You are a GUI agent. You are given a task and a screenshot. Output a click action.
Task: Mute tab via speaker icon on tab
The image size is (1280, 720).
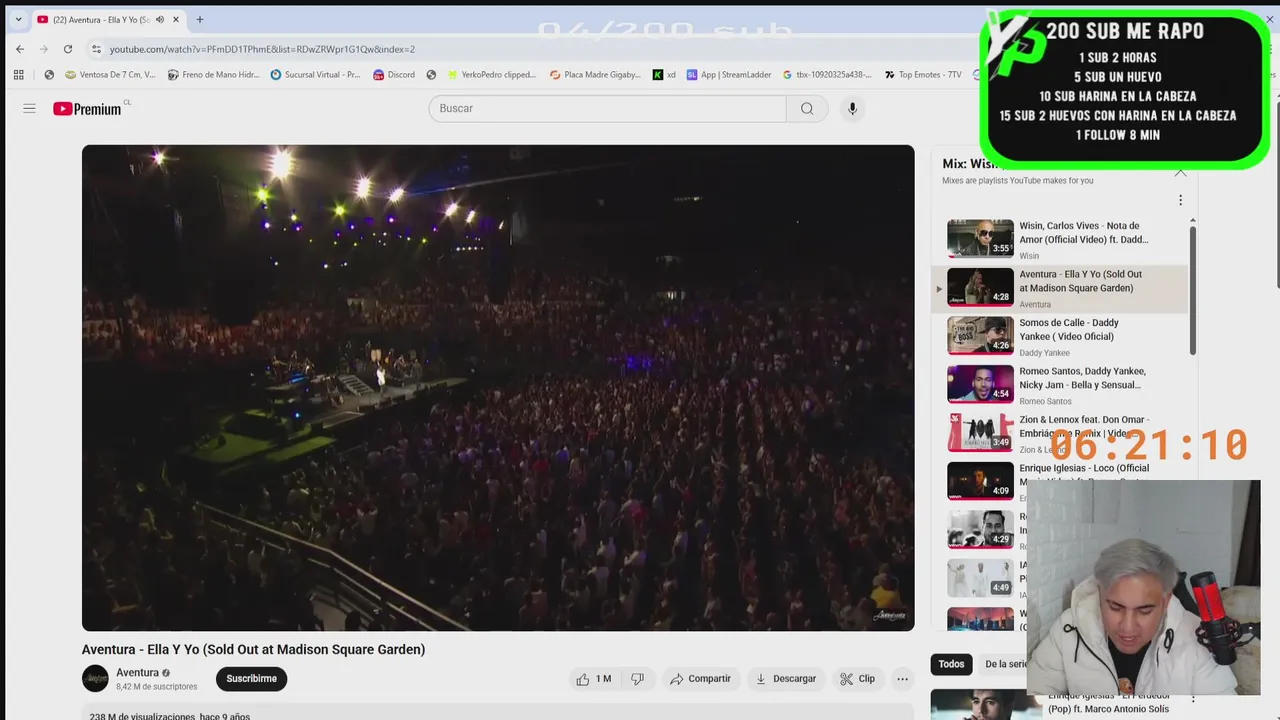coord(160,19)
